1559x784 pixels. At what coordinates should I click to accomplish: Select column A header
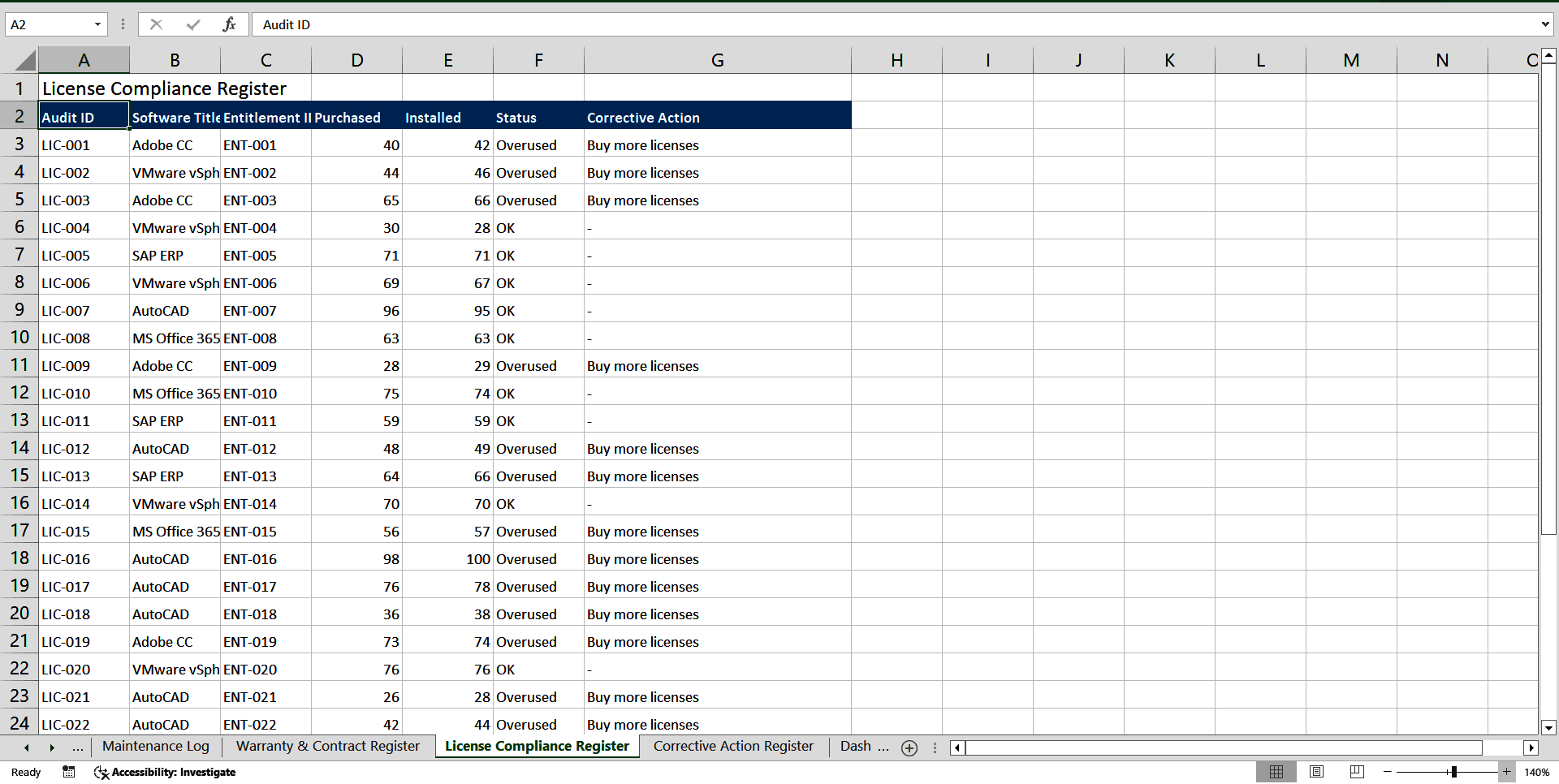click(84, 60)
